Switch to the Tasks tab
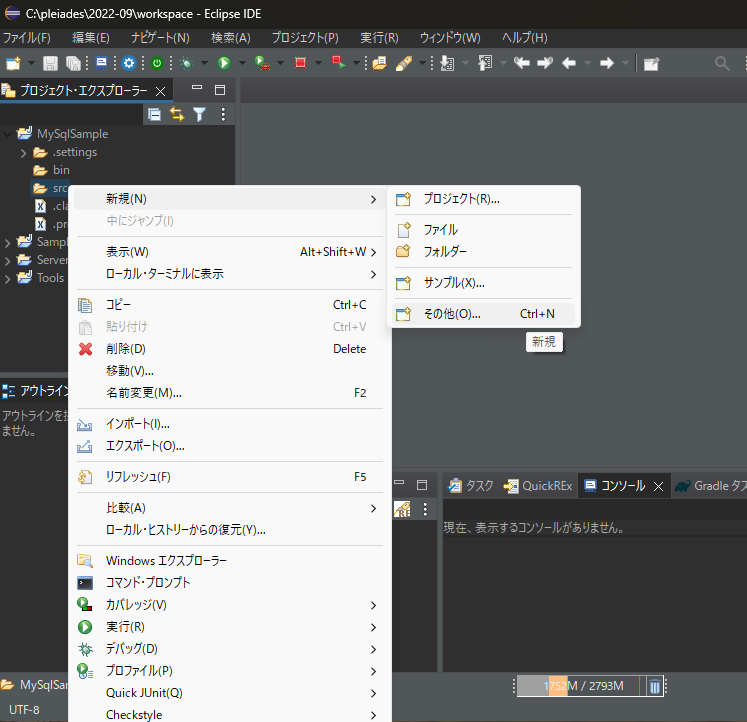 pos(471,486)
